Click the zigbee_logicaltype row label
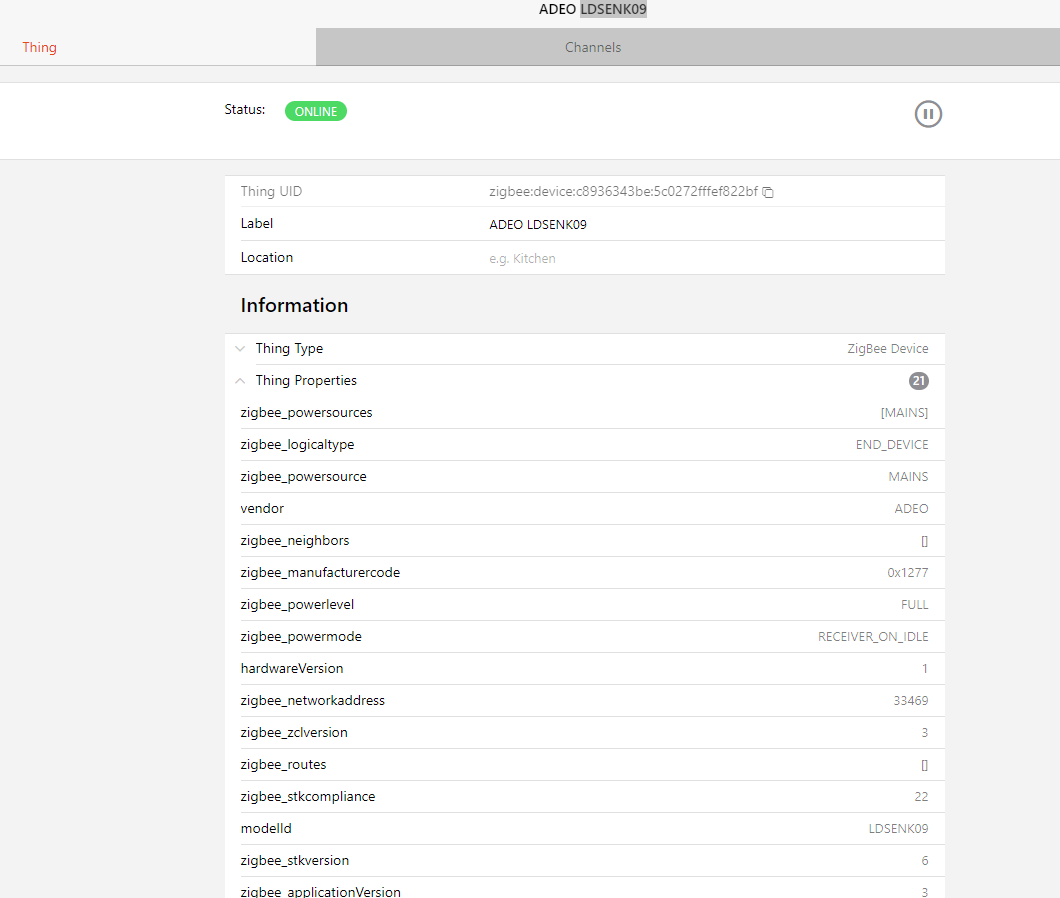This screenshot has height=898, width=1060. pyautogui.click(x=297, y=445)
